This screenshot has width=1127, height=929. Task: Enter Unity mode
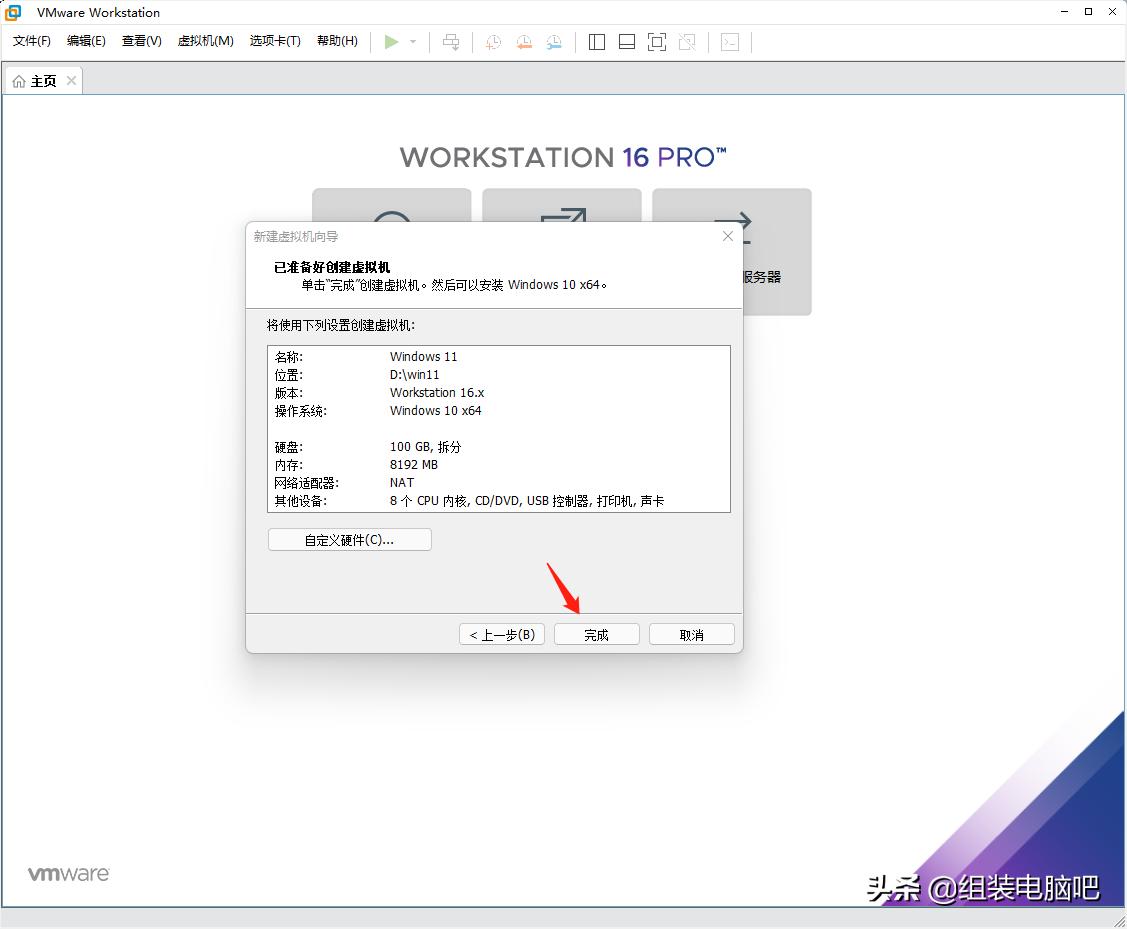(686, 41)
